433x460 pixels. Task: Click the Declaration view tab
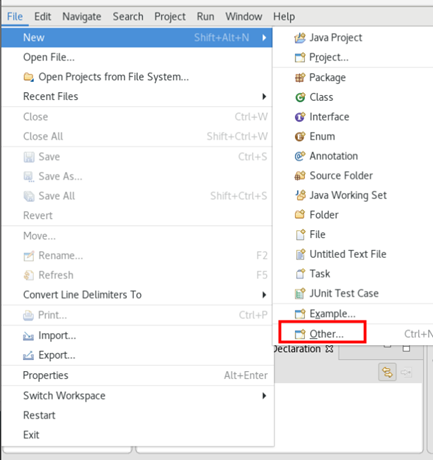coord(303,349)
